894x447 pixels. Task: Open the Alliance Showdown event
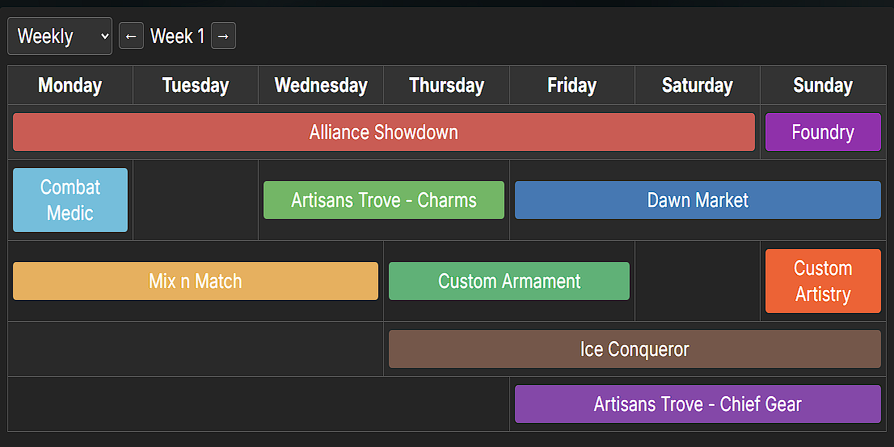tap(383, 132)
